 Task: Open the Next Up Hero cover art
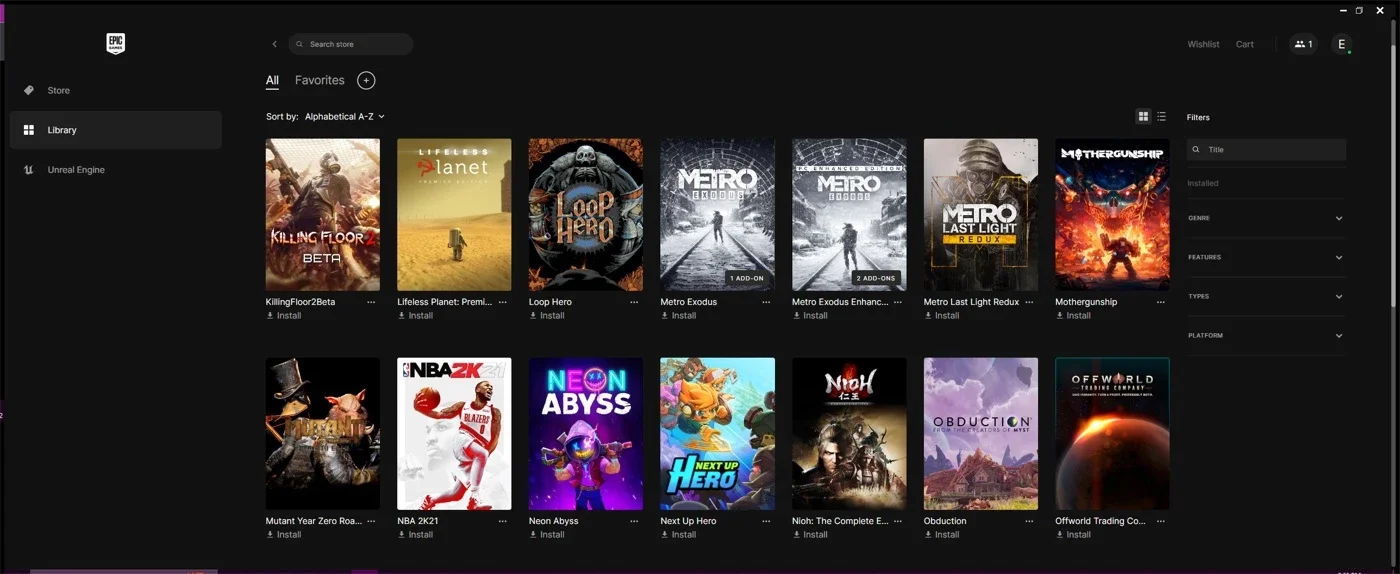[x=717, y=434]
